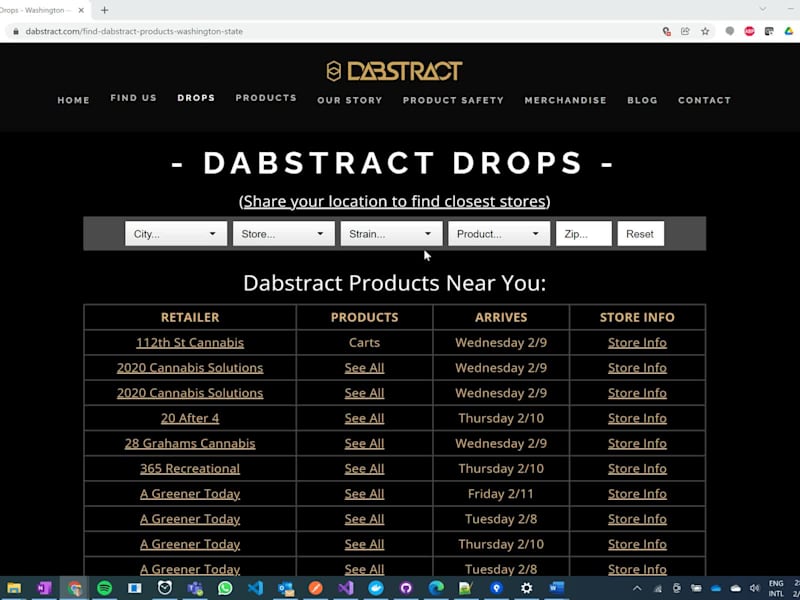Click the ARRIVES column header
This screenshot has width=800, height=600.
pyautogui.click(x=501, y=317)
